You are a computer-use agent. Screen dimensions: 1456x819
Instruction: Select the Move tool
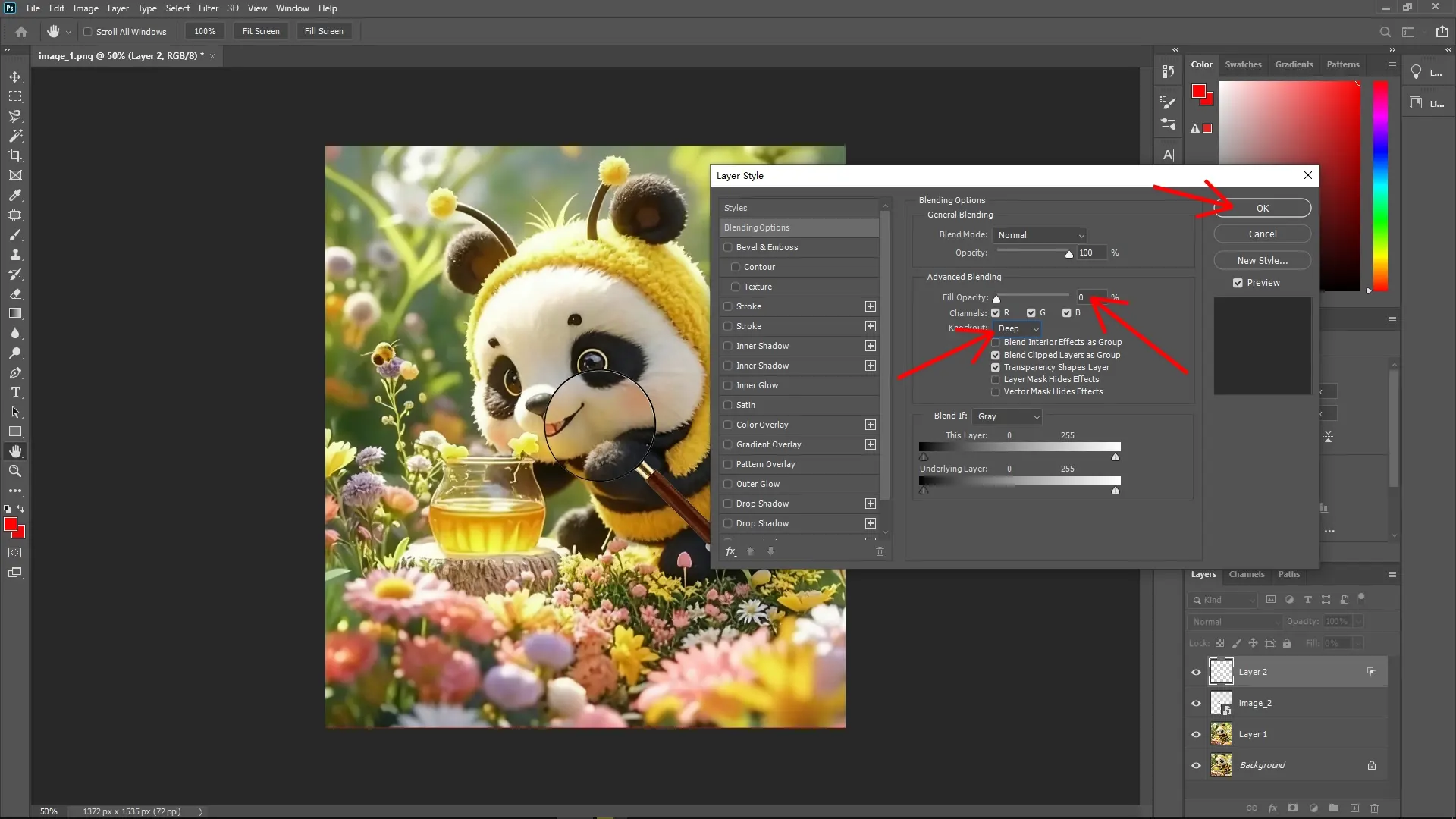click(15, 77)
